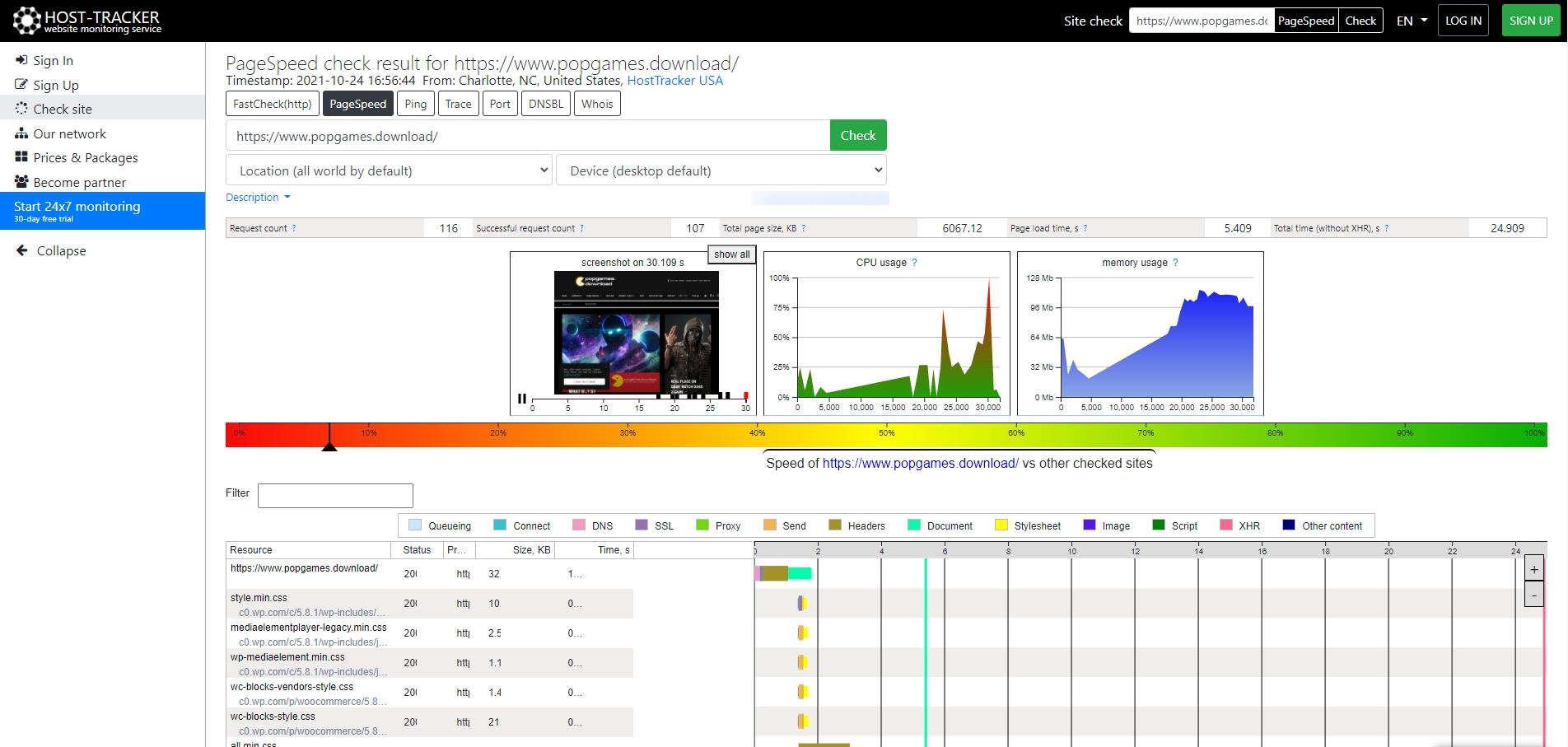Click the Collapse sidebar arrow icon
The image size is (1568, 747).
[x=22, y=250]
